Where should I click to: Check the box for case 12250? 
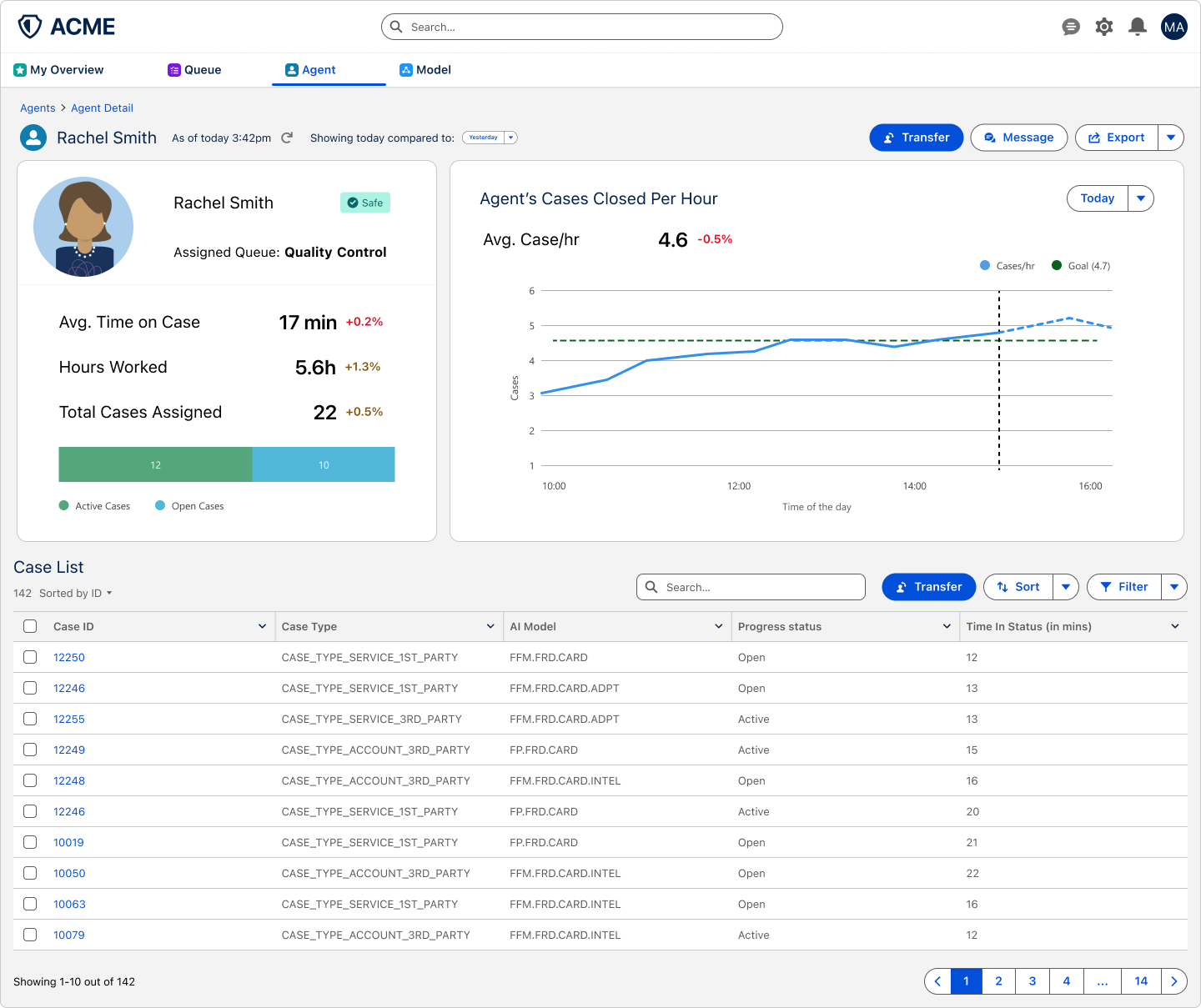pos(30,657)
